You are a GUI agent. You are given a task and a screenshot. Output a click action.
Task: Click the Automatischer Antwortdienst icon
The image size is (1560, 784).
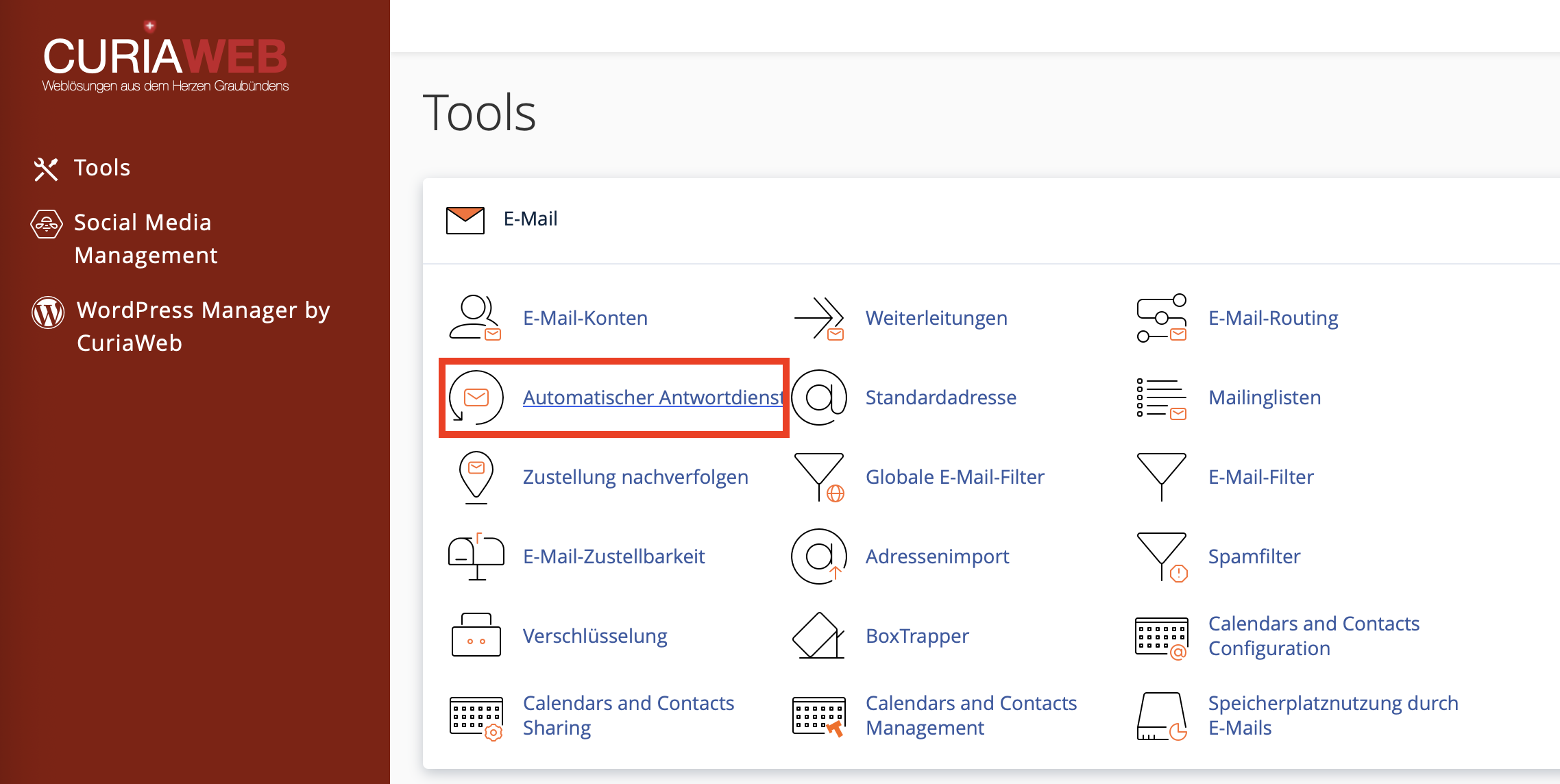tap(476, 397)
